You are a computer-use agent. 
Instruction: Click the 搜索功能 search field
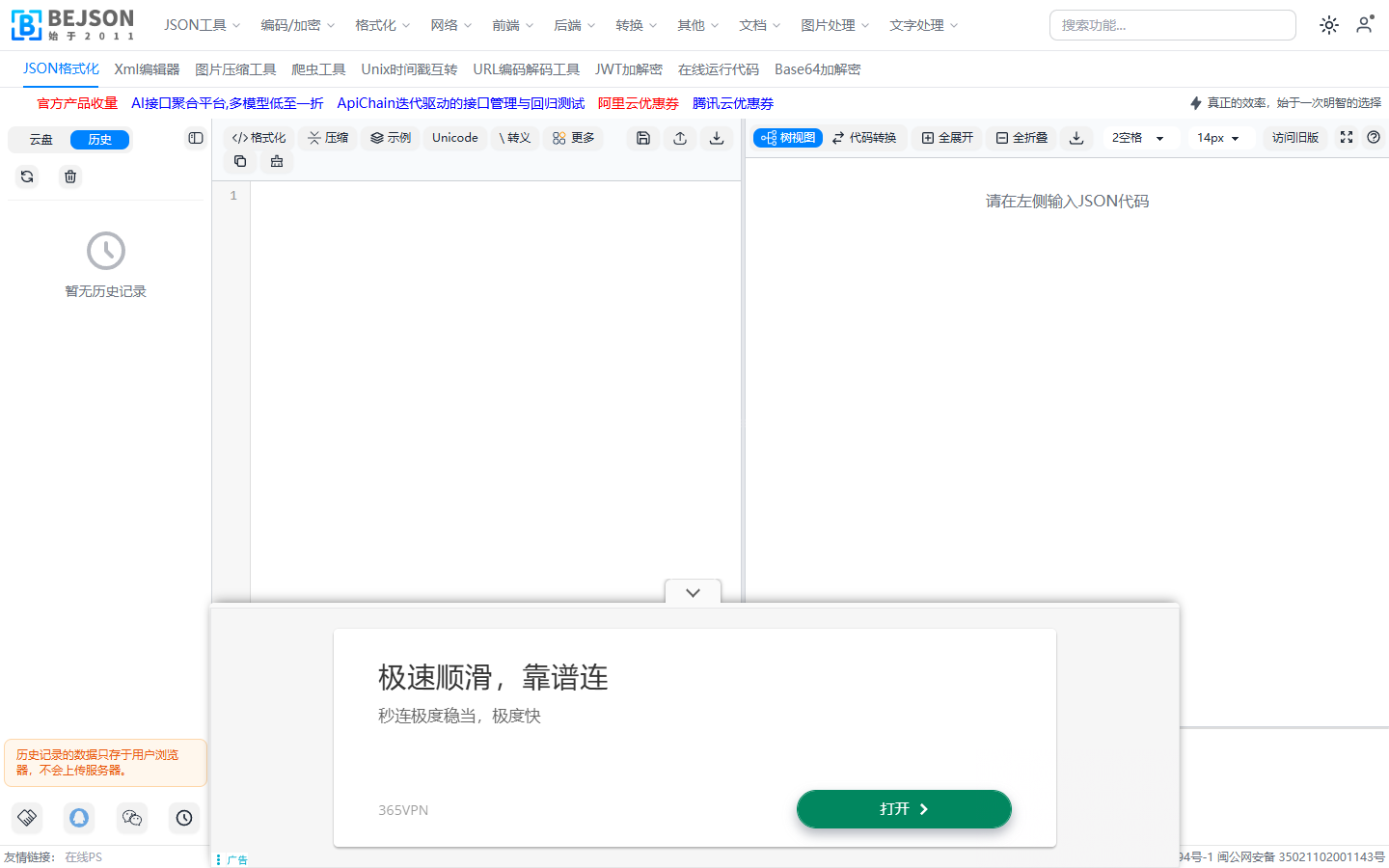coord(1172,25)
